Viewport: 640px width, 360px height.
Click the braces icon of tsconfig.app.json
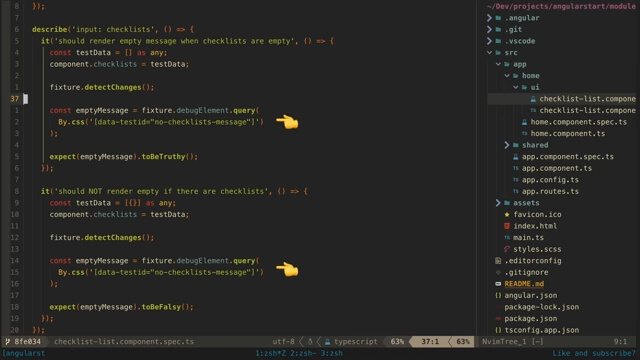(x=498, y=330)
